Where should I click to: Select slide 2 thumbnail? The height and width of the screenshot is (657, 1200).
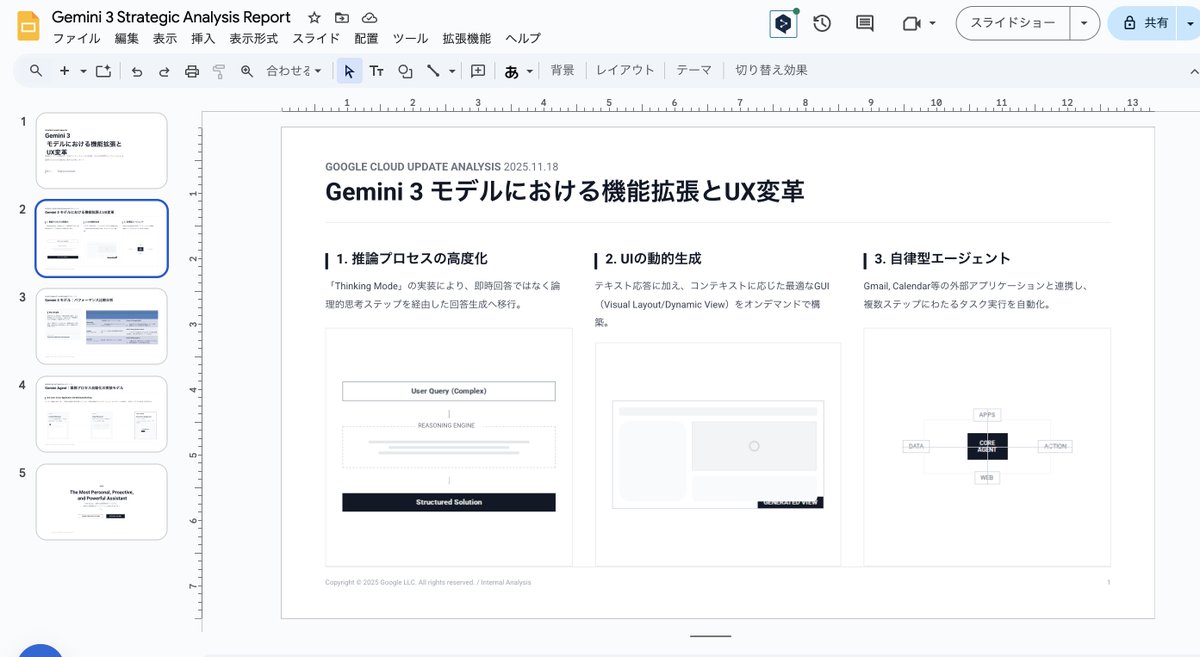pyautogui.click(x=101, y=238)
